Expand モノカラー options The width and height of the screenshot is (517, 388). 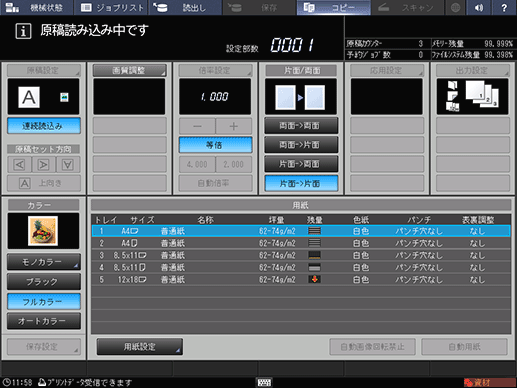pyautogui.click(x=44, y=262)
